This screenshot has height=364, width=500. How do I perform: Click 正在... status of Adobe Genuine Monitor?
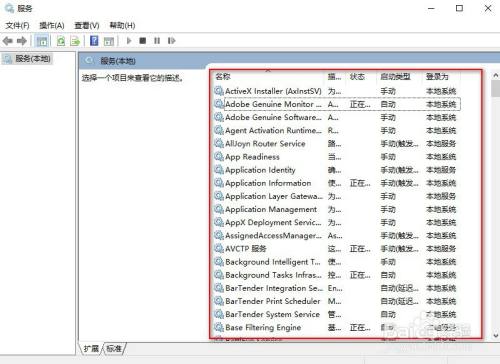[360, 104]
